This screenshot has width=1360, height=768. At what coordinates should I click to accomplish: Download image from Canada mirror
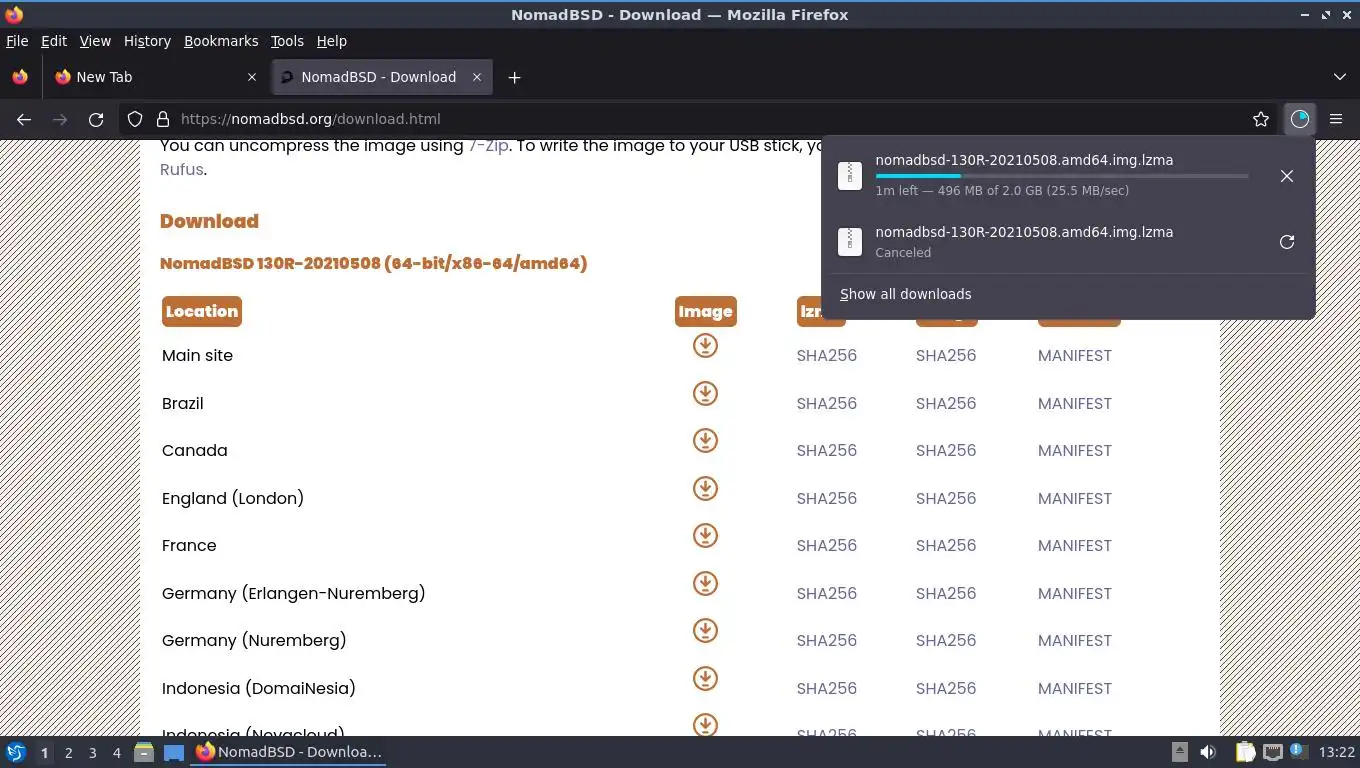tap(705, 441)
